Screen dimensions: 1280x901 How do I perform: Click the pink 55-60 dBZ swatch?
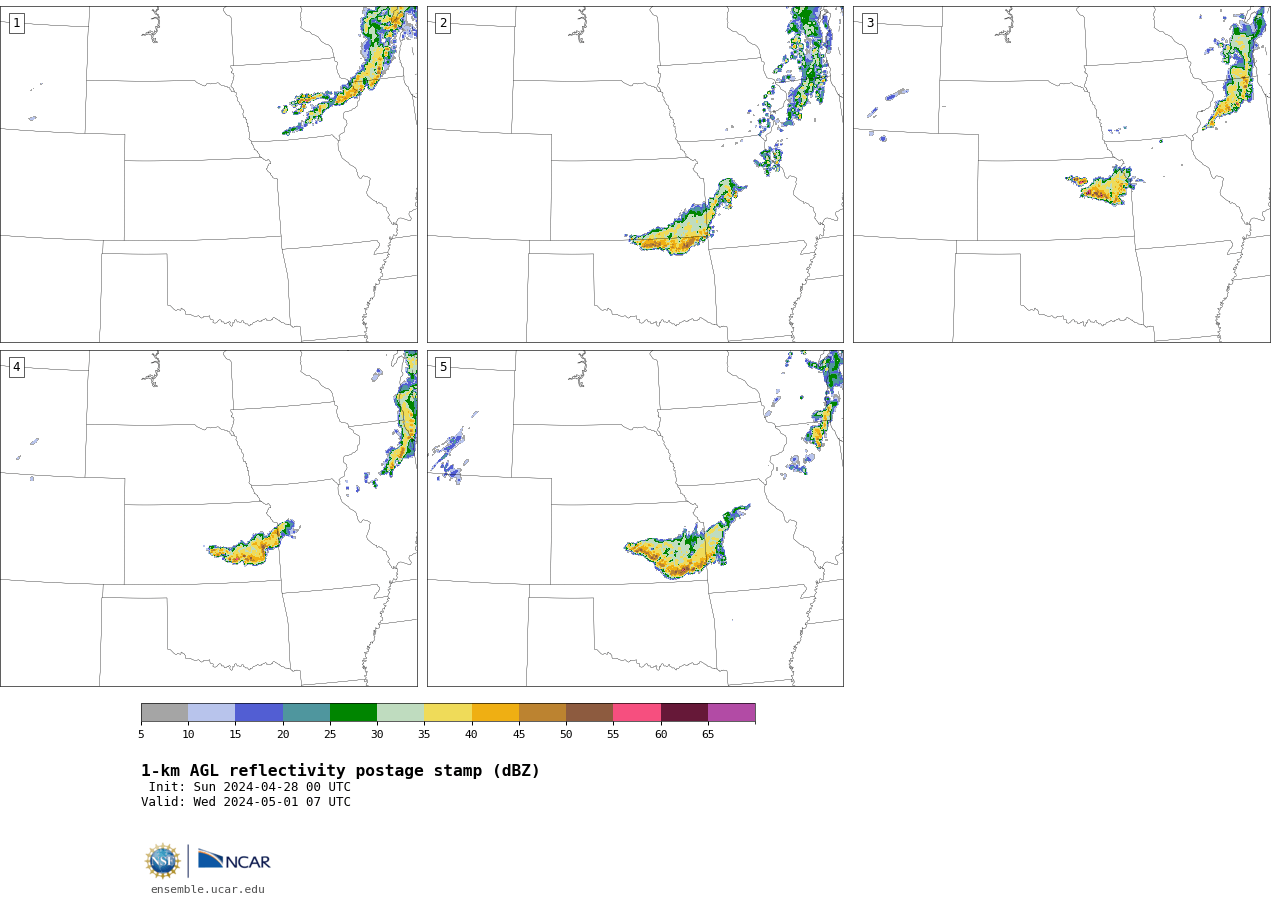click(637, 713)
